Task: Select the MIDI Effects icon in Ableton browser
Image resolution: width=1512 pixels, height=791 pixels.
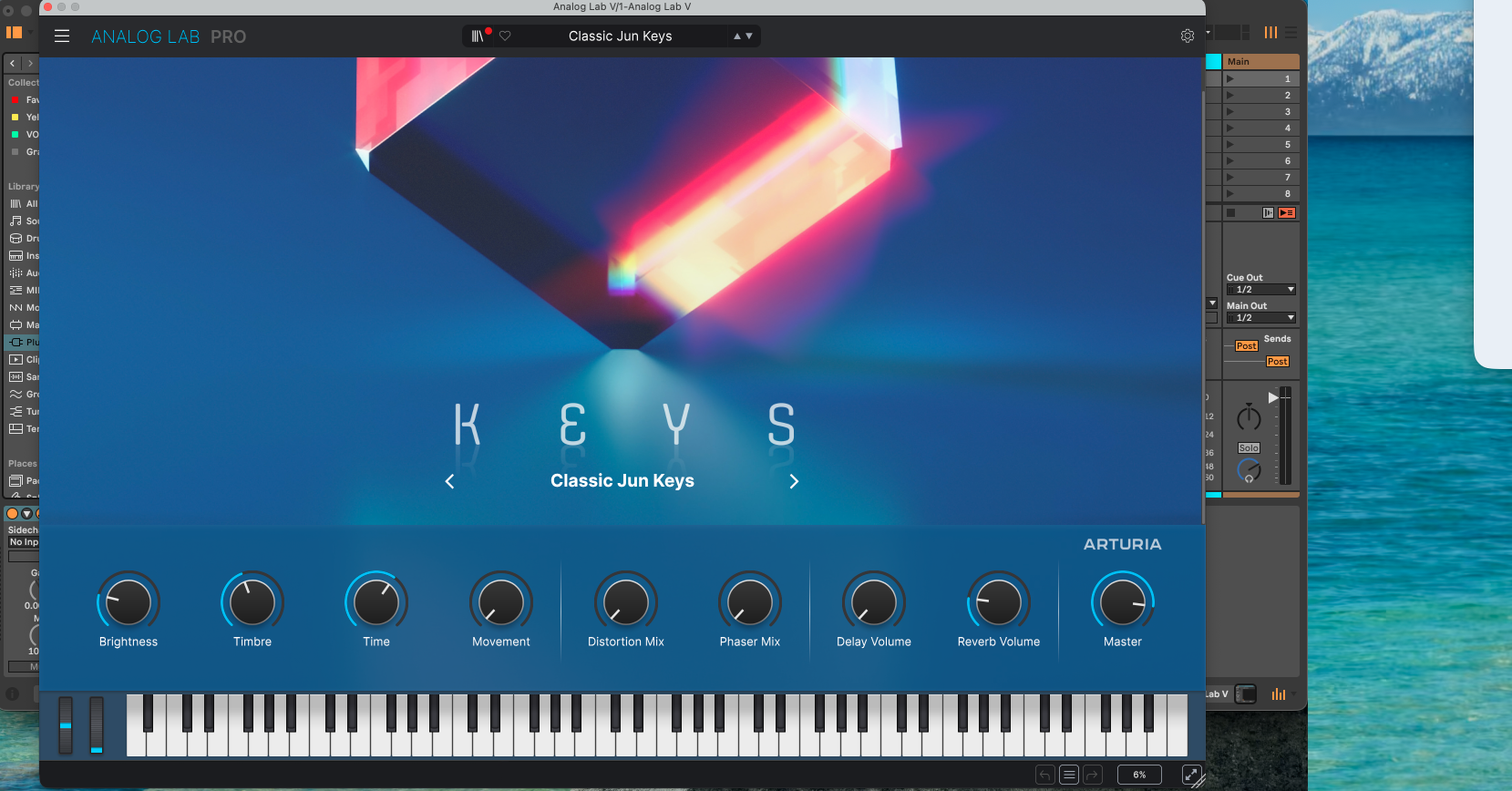Action: click(15, 291)
